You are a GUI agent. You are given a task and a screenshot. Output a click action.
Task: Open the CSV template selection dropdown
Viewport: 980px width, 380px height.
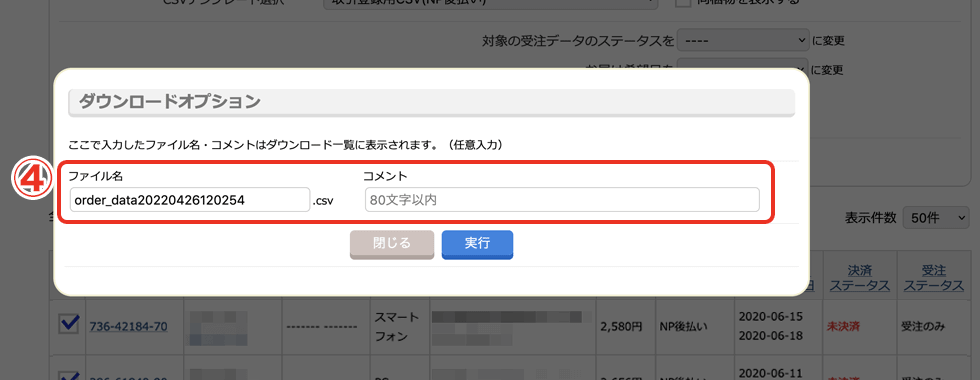click(x=491, y=3)
